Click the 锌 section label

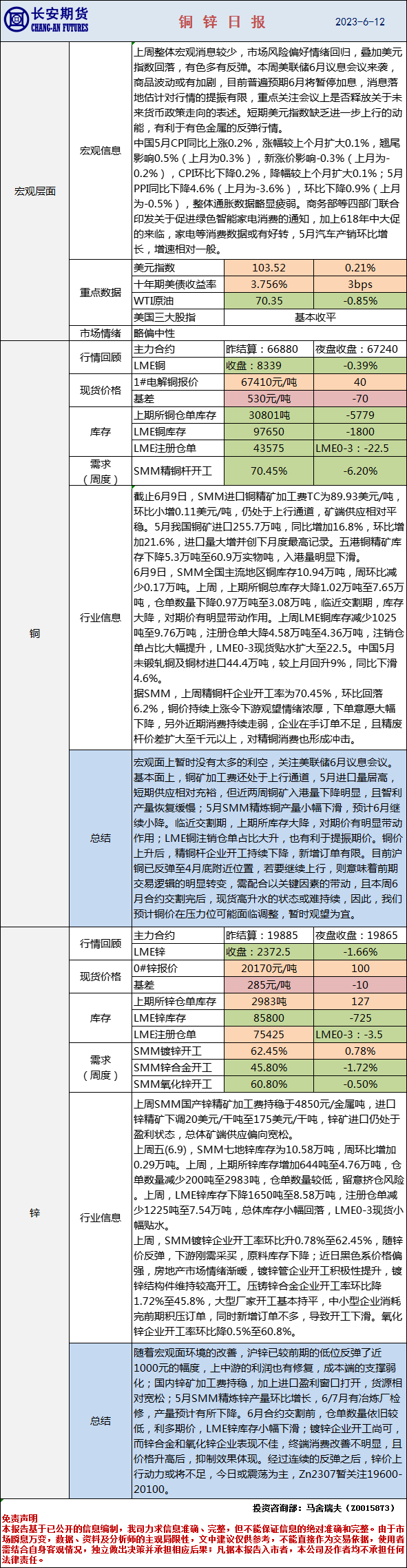pos(34,1213)
